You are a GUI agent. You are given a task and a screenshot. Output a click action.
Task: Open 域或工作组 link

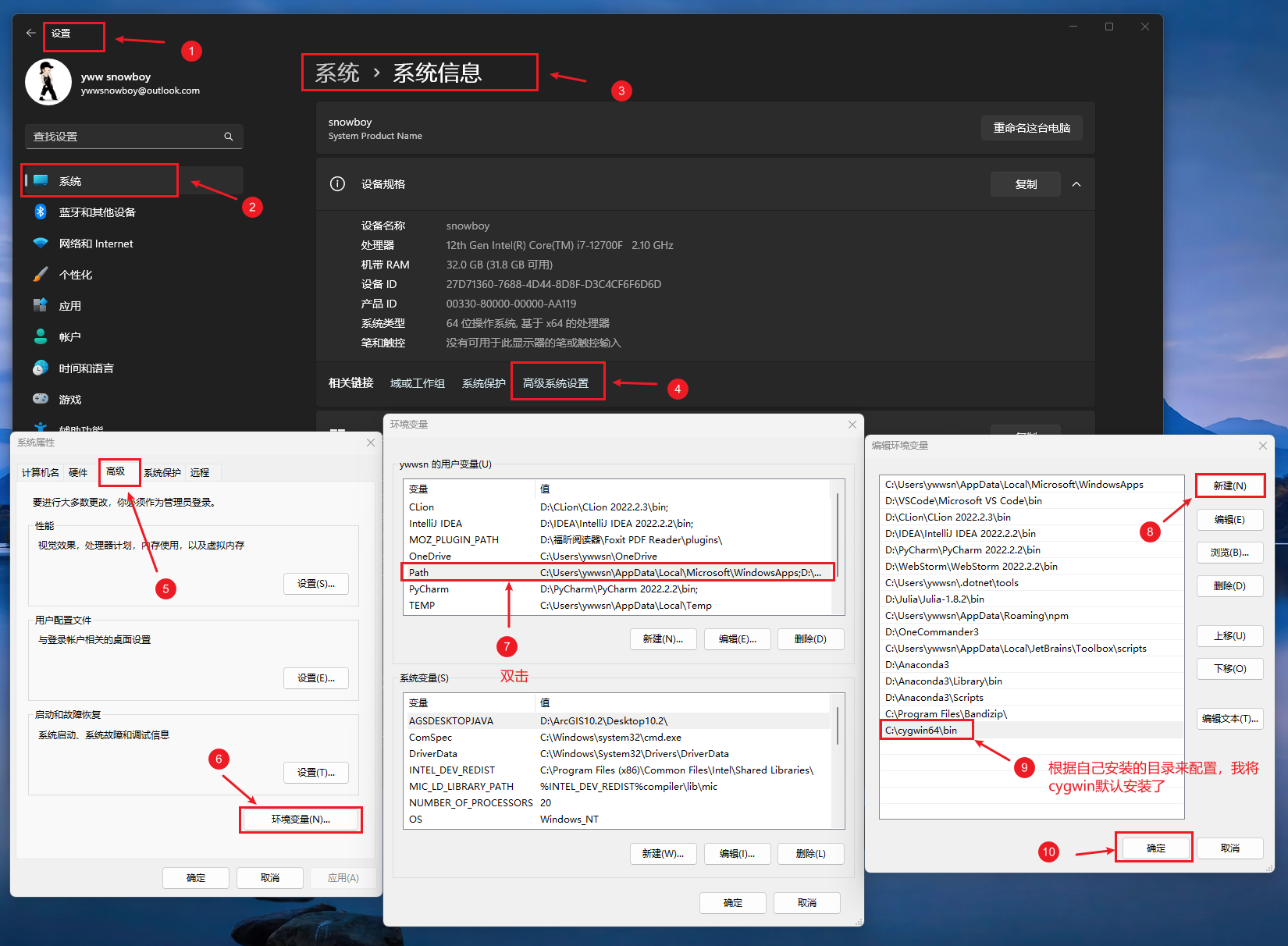418,383
